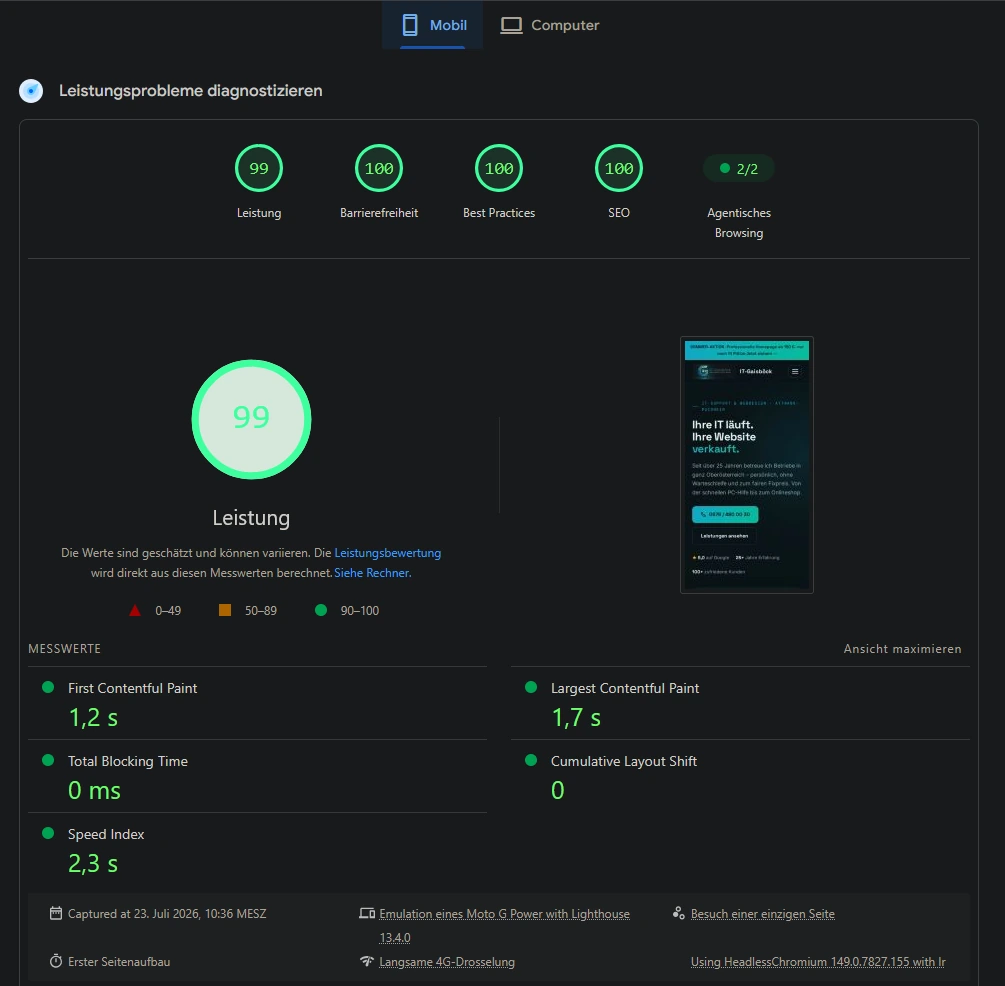Image resolution: width=1005 pixels, height=986 pixels.
Task: Open the Using HeadlessChromium 149.0.7827.155 link
Action: click(818, 962)
